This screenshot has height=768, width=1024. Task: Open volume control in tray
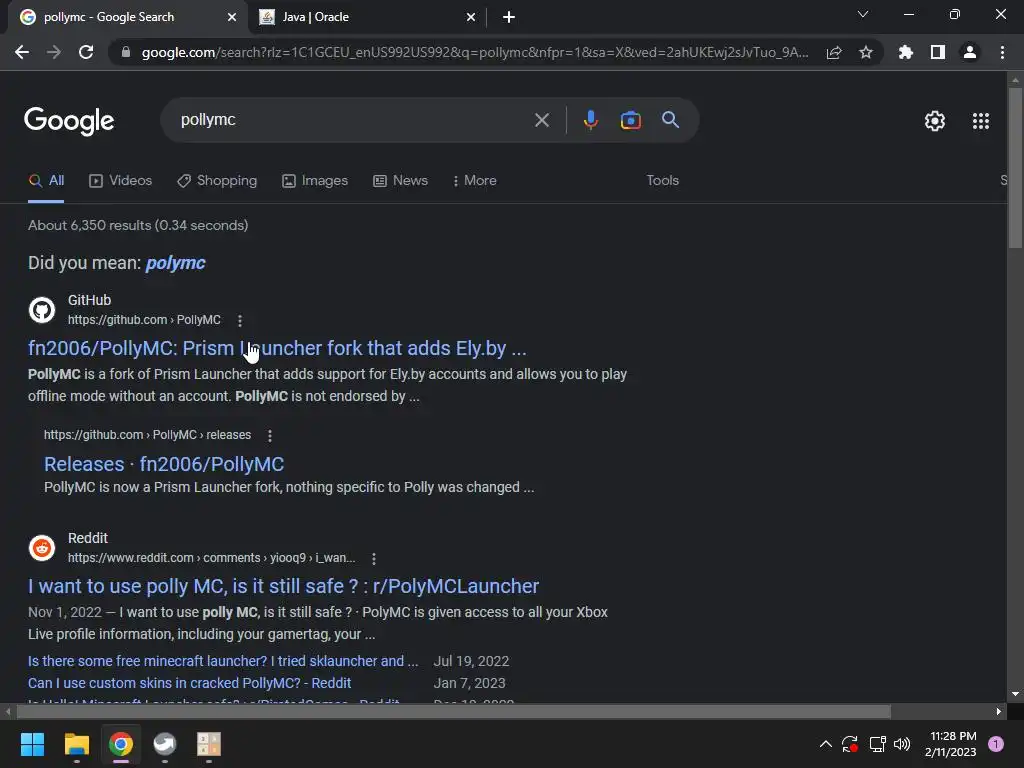(x=902, y=744)
